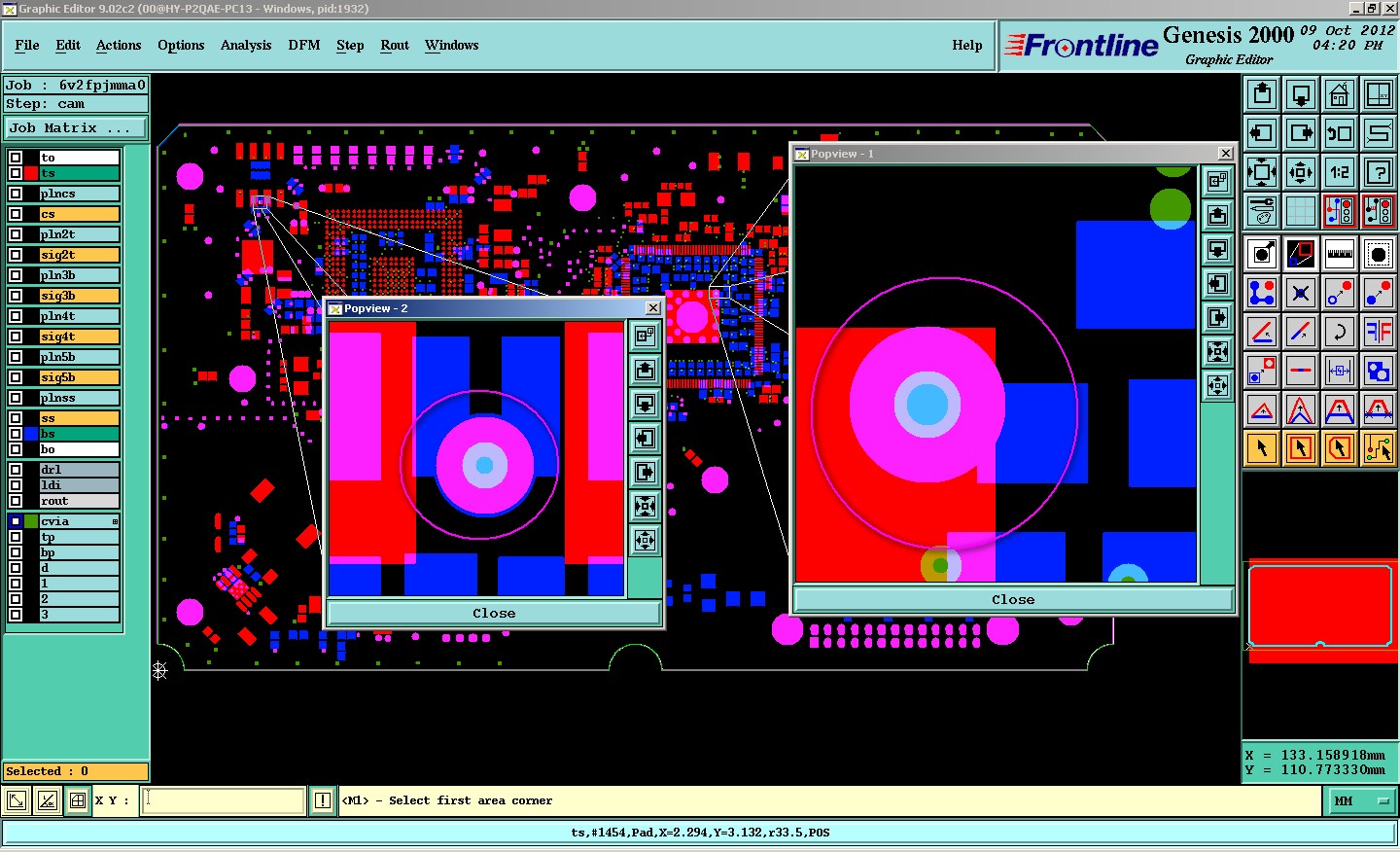The width and height of the screenshot is (1400, 852).
Task: Click the dimension resize icon with number 4
Action: click(1340, 371)
